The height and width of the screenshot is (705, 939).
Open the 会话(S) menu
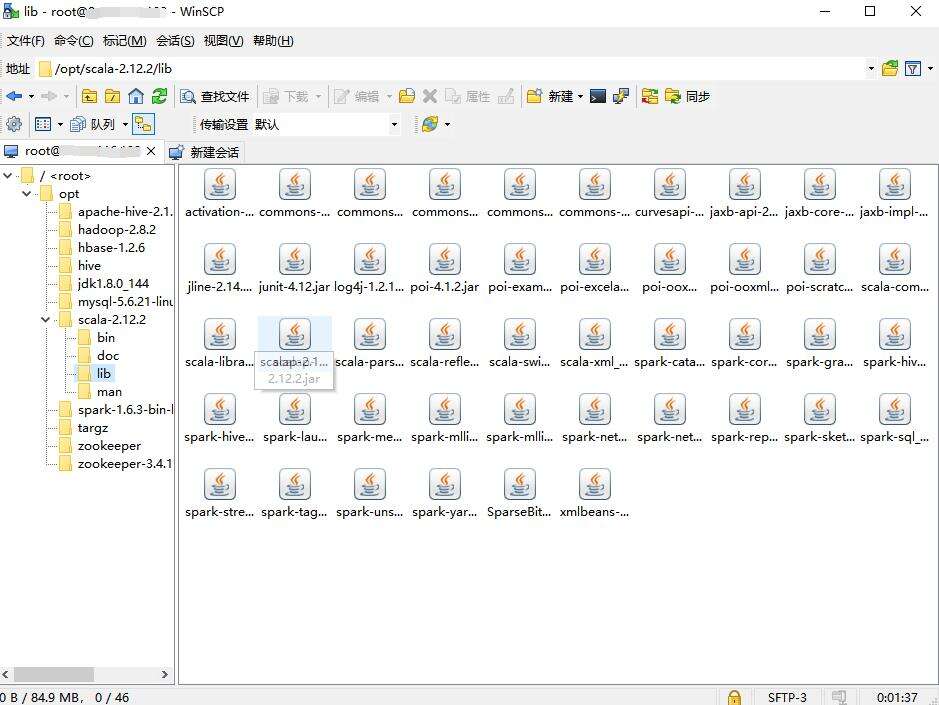[175, 41]
